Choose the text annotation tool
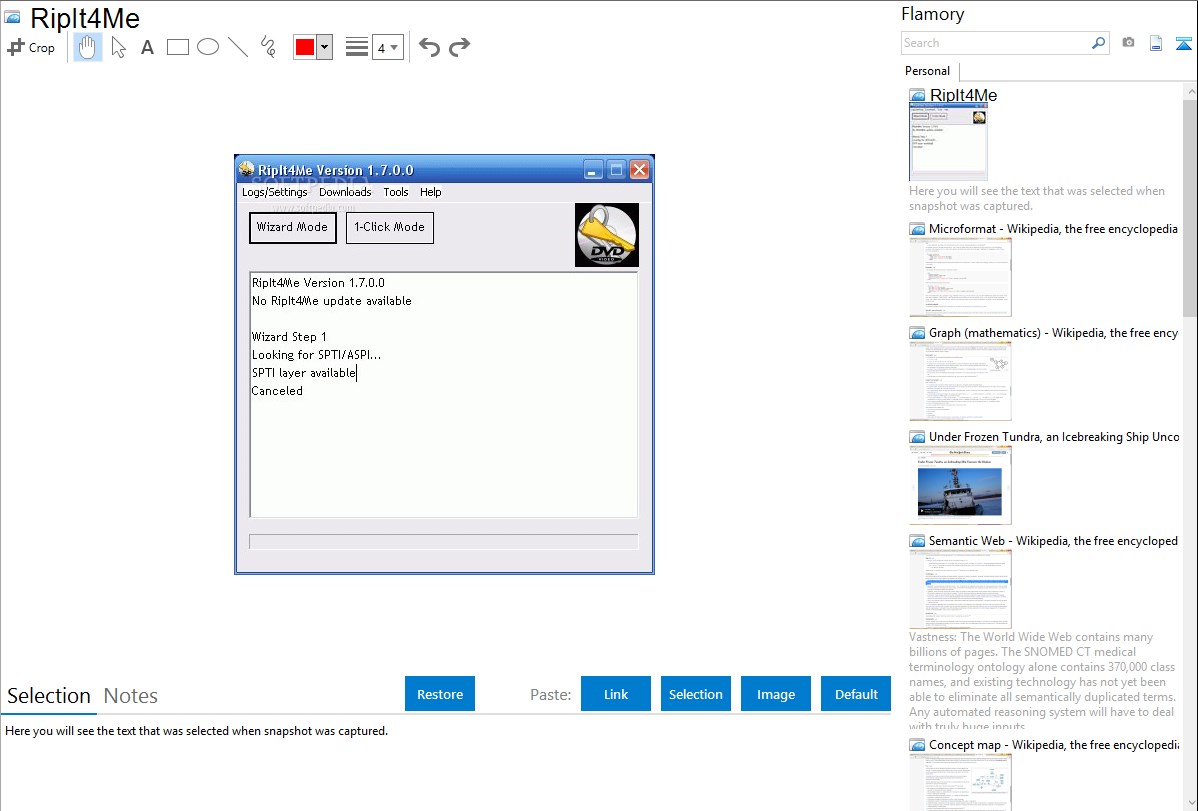The width and height of the screenshot is (1198, 811). pos(147,47)
